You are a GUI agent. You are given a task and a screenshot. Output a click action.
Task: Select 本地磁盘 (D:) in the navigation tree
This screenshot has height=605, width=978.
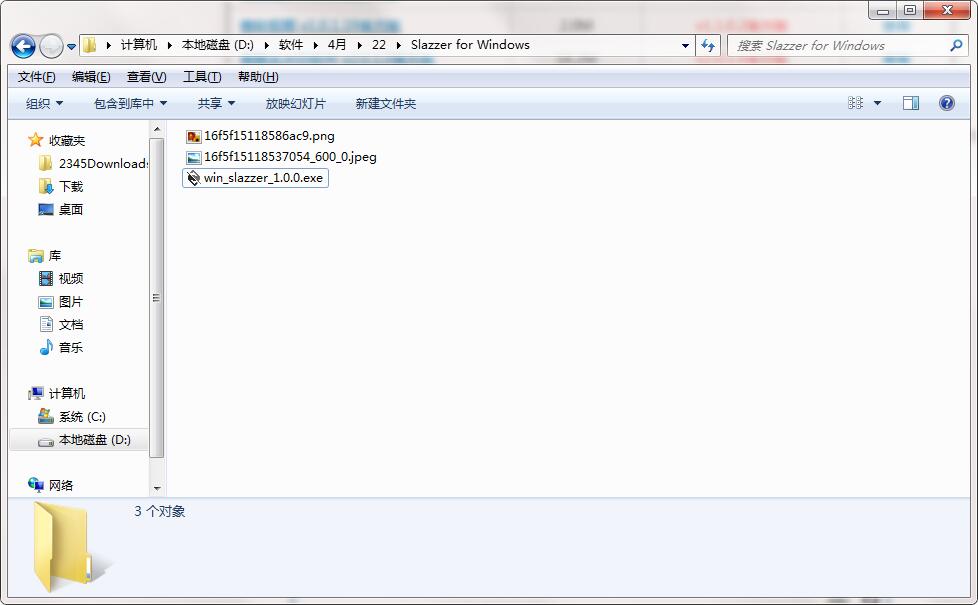point(94,440)
